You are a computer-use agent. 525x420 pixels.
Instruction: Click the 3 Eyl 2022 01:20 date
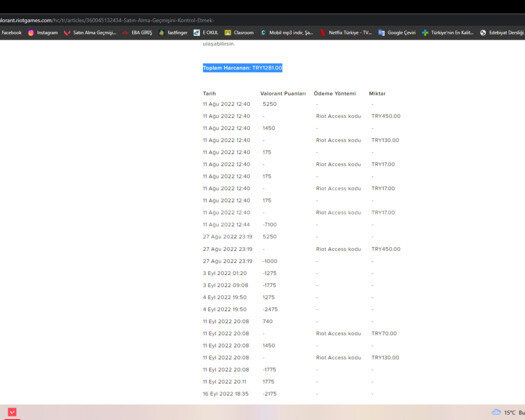(225, 273)
